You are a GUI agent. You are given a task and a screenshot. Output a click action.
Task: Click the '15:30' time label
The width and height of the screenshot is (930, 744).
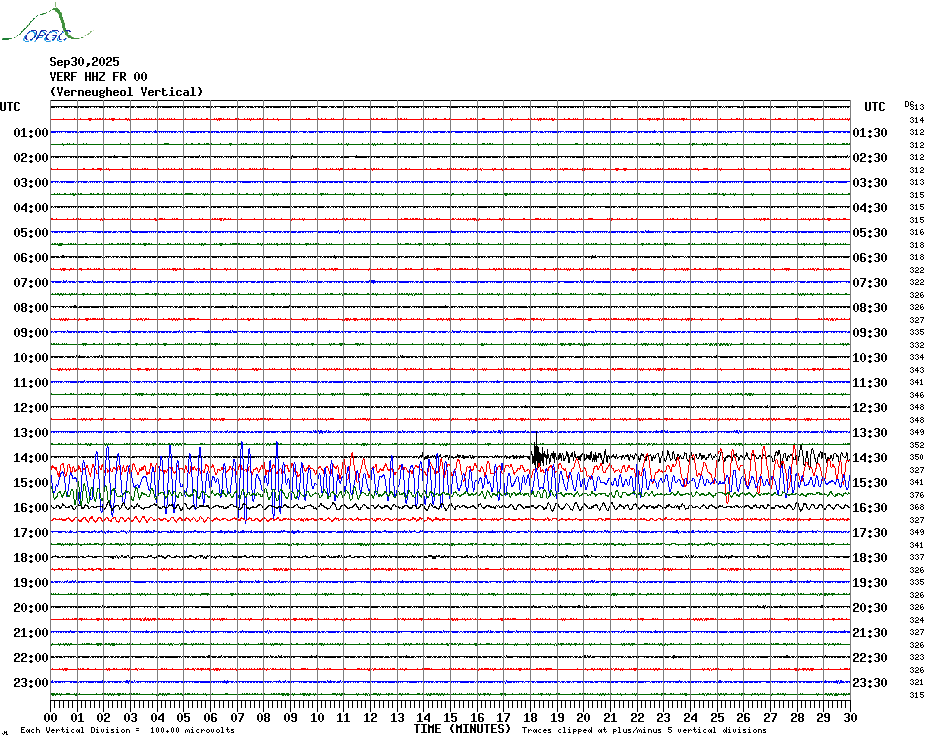click(870, 482)
